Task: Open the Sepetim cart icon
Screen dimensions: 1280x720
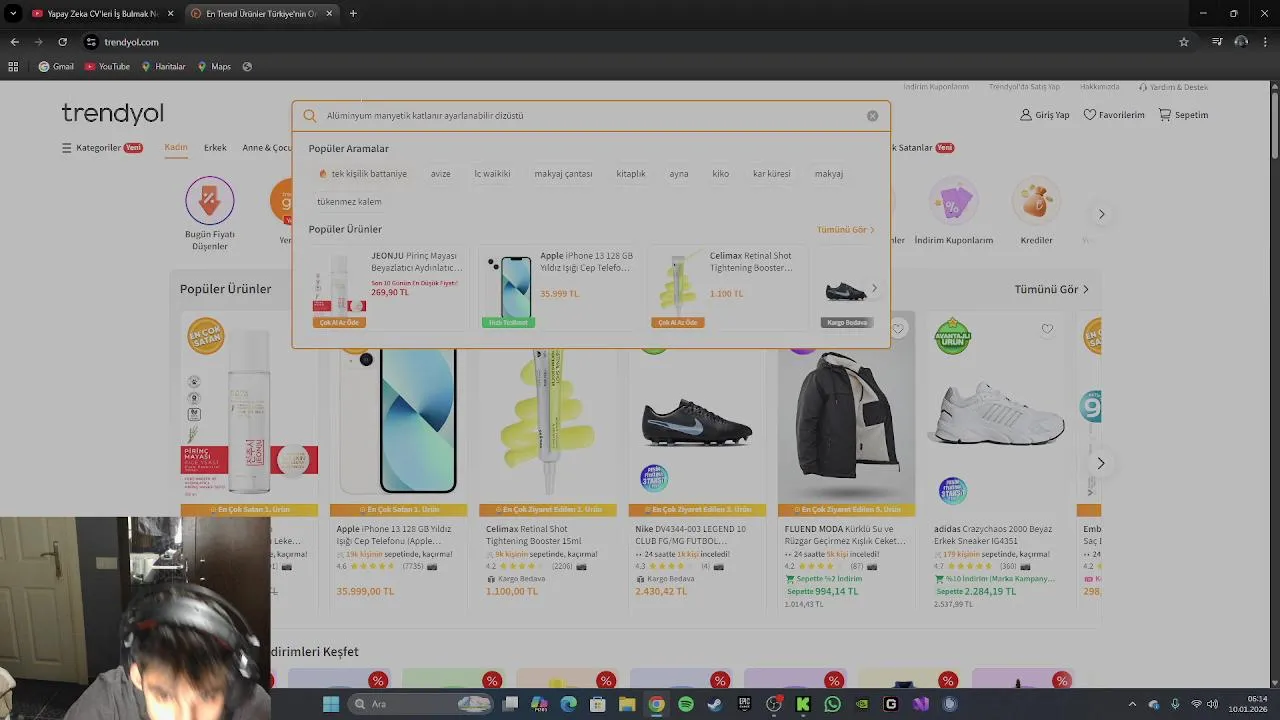Action: [x=1183, y=115]
